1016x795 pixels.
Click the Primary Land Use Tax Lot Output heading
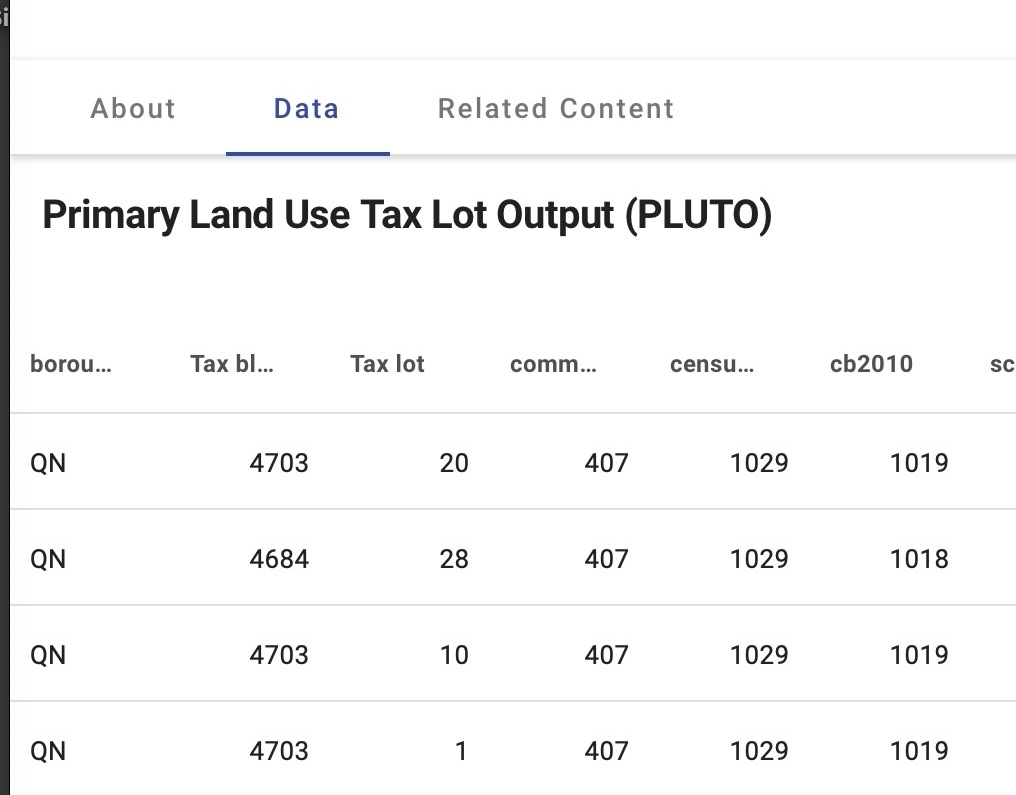pos(407,215)
